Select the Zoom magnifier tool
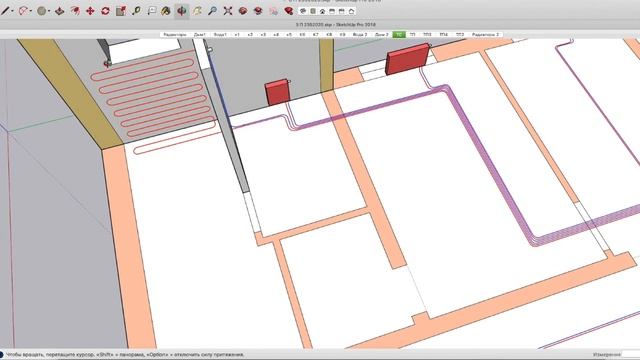This screenshot has height=360, width=640. [212, 11]
